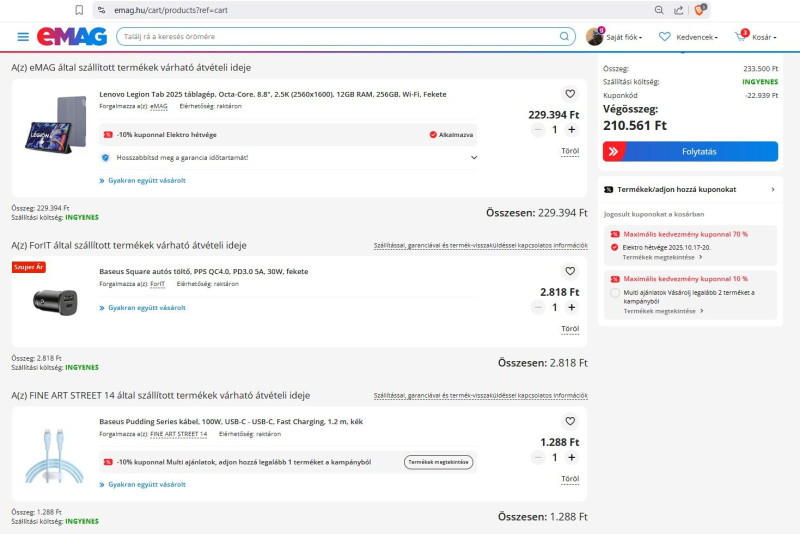800x534 pixels.
Task: Click coupon icon beside Maximális kedvezmény 10 %
Action: (615, 279)
